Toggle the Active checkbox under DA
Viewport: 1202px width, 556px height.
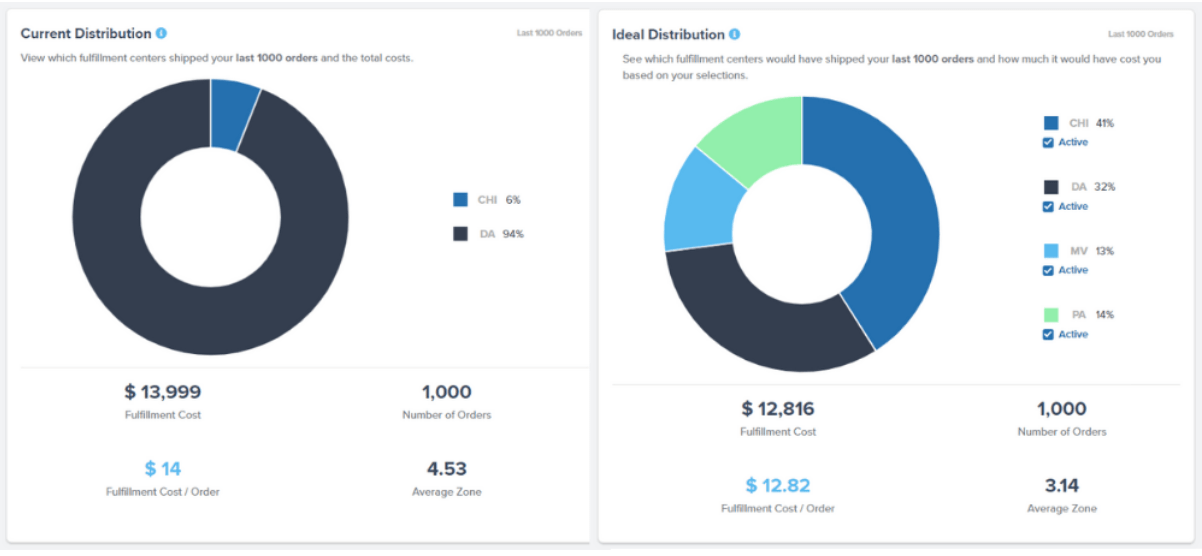point(1048,207)
